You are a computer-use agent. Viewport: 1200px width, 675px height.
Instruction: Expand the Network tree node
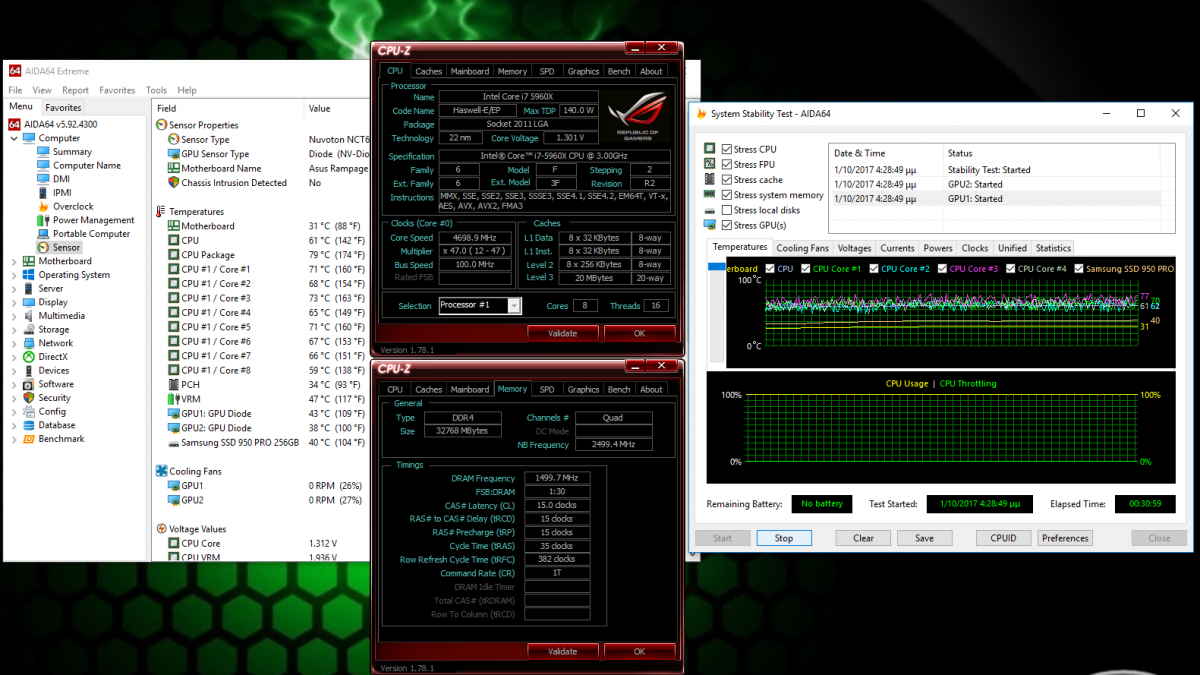coord(14,343)
